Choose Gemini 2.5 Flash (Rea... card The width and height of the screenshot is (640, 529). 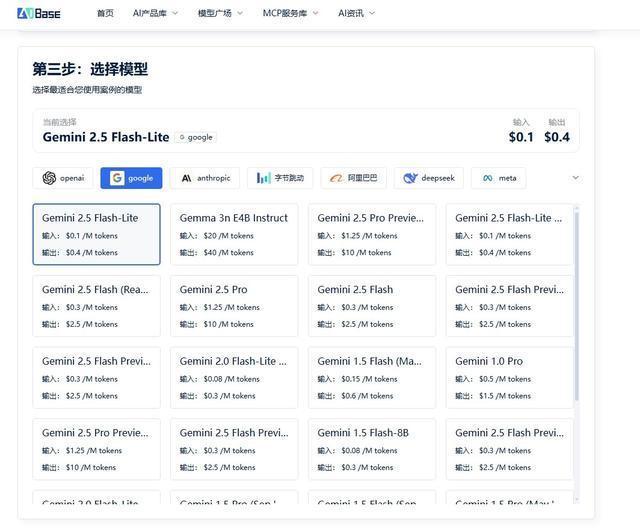click(96, 306)
